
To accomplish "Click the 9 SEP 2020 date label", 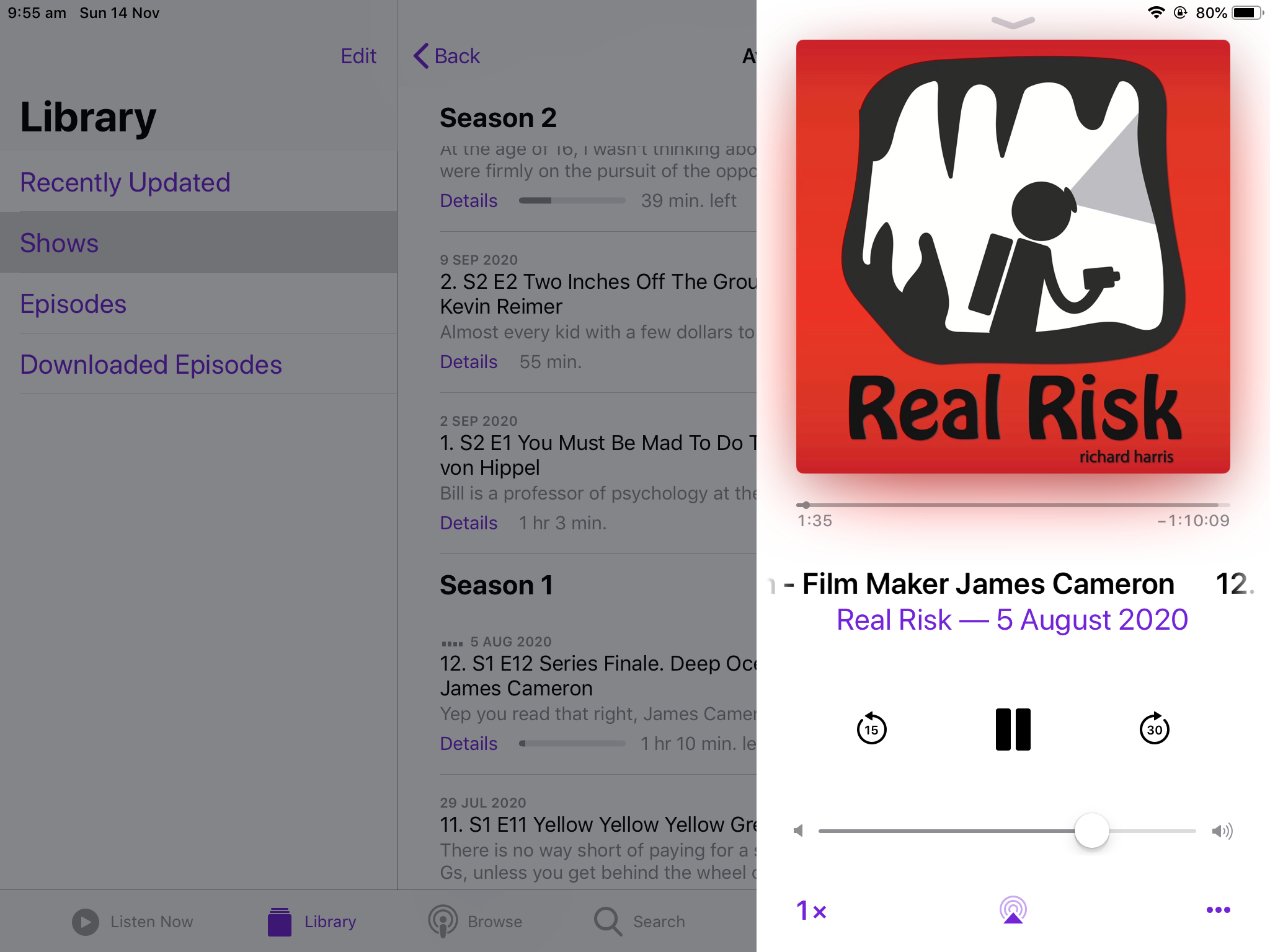I will [479, 260].
